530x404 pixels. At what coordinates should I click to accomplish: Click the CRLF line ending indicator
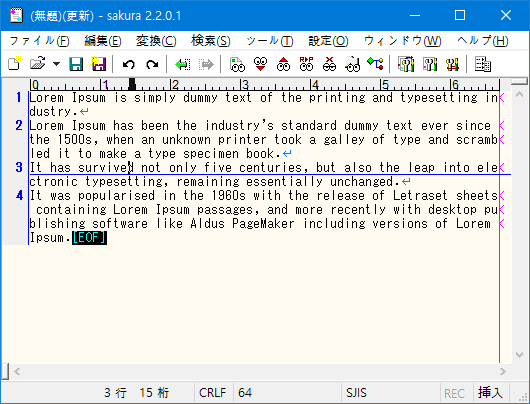(213, 393)
